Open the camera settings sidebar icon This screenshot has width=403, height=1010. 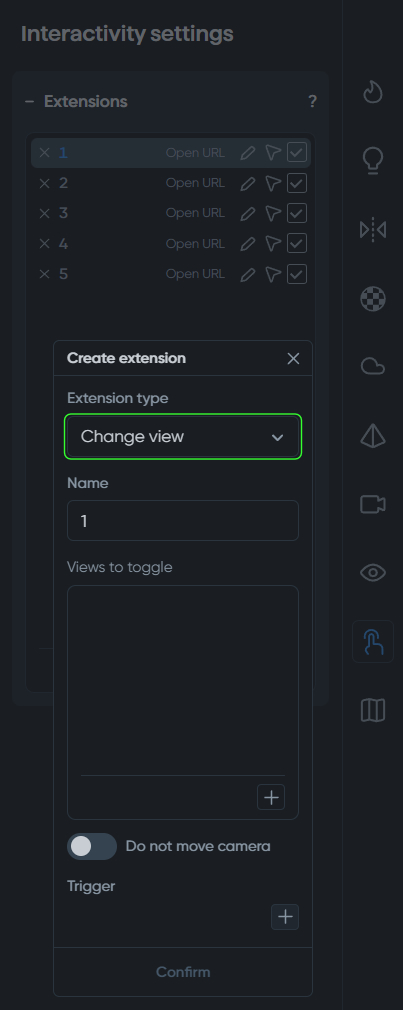click(x=373, y=504)
